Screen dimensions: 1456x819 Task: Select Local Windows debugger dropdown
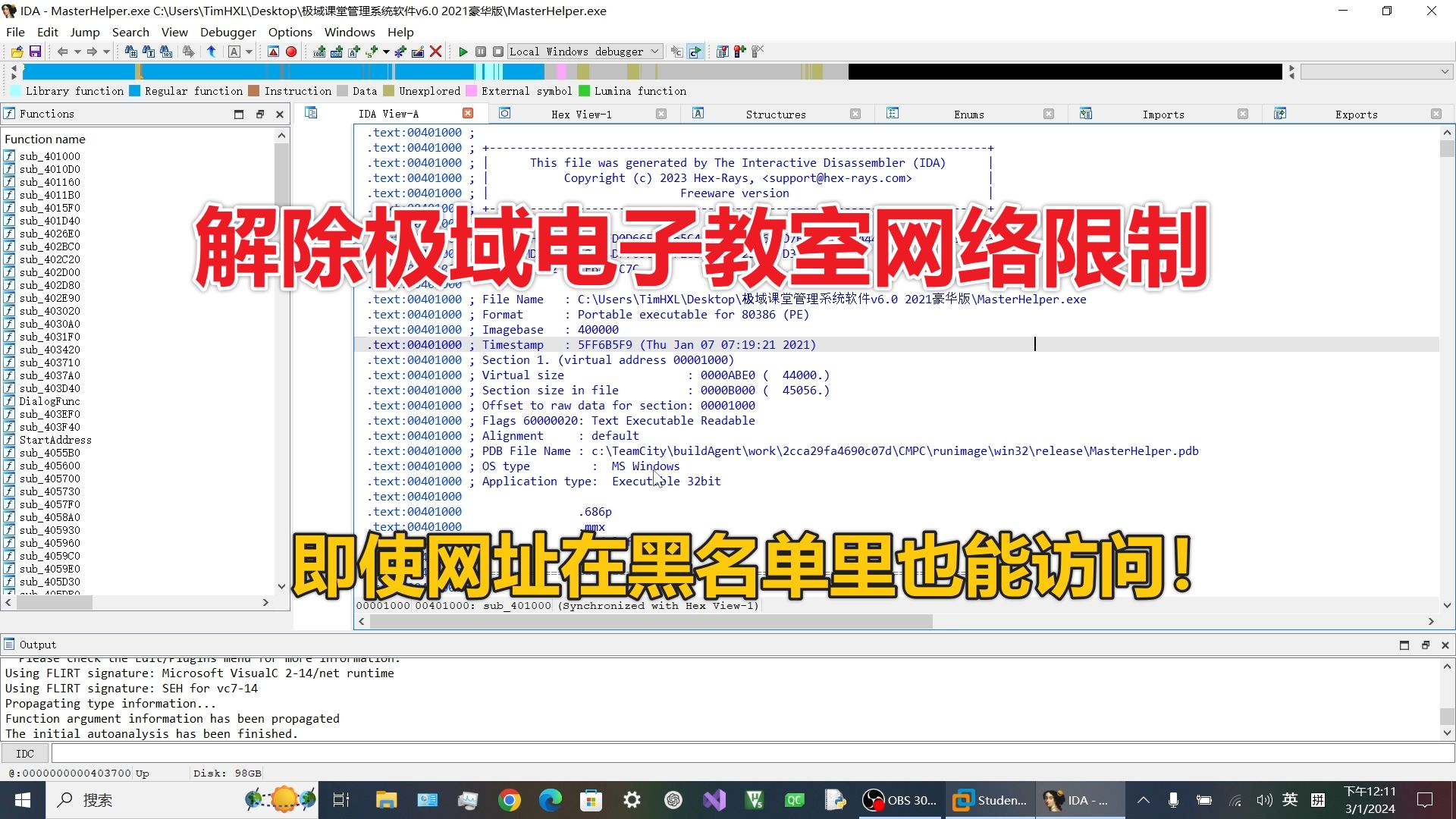tap(584, 51)
